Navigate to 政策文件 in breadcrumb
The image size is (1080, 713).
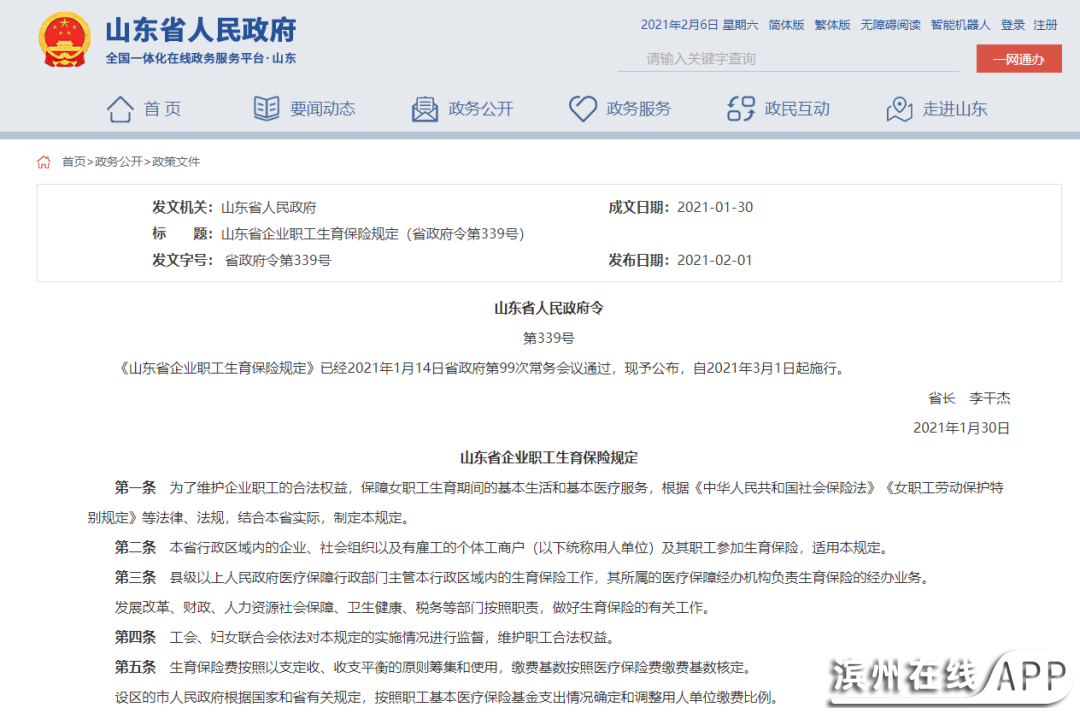click(176, 162)
